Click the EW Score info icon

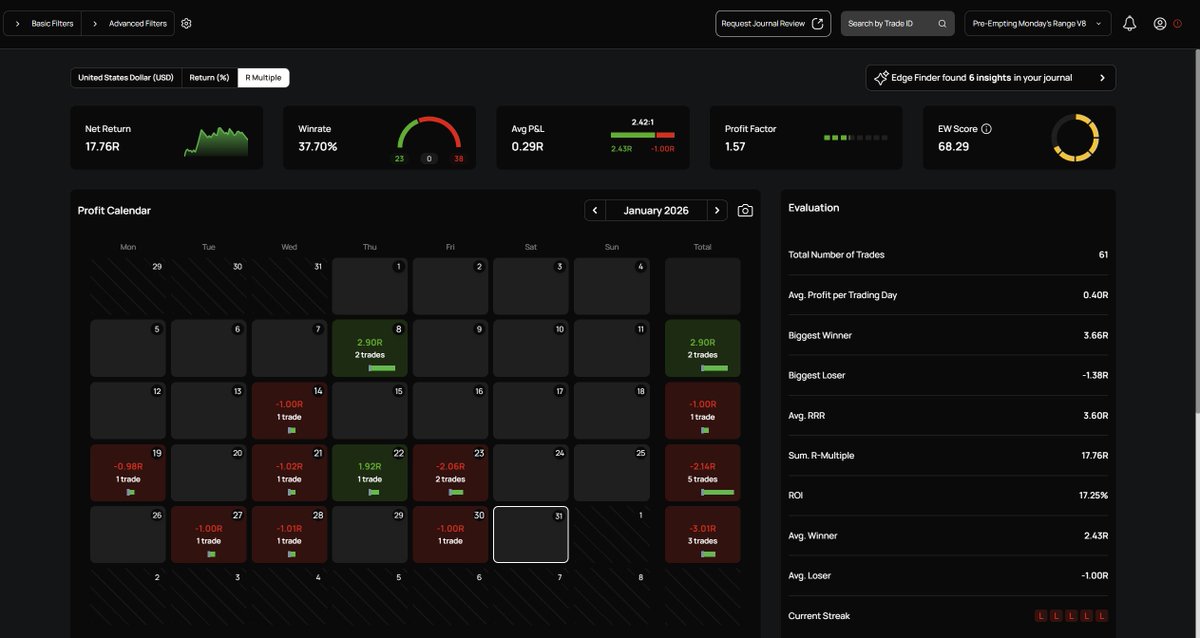pos(986,129)
